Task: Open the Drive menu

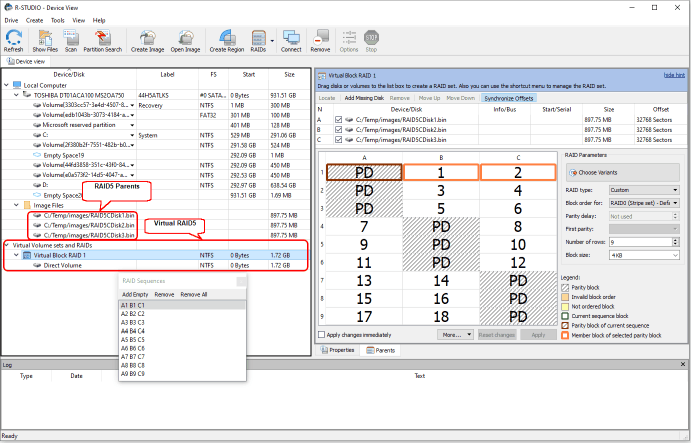Action: 11,20
